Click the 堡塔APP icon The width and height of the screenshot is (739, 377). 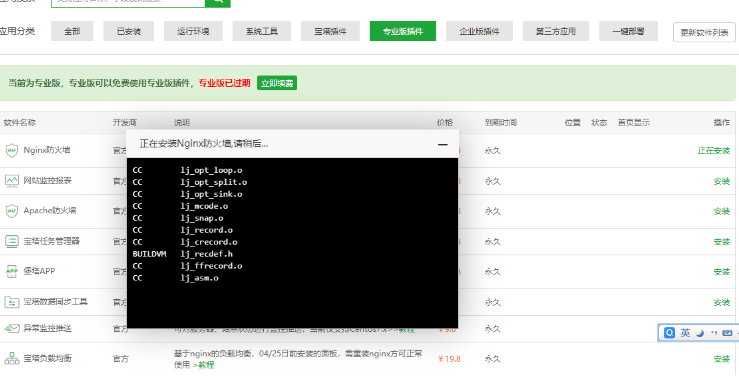(x=12, y=271)
